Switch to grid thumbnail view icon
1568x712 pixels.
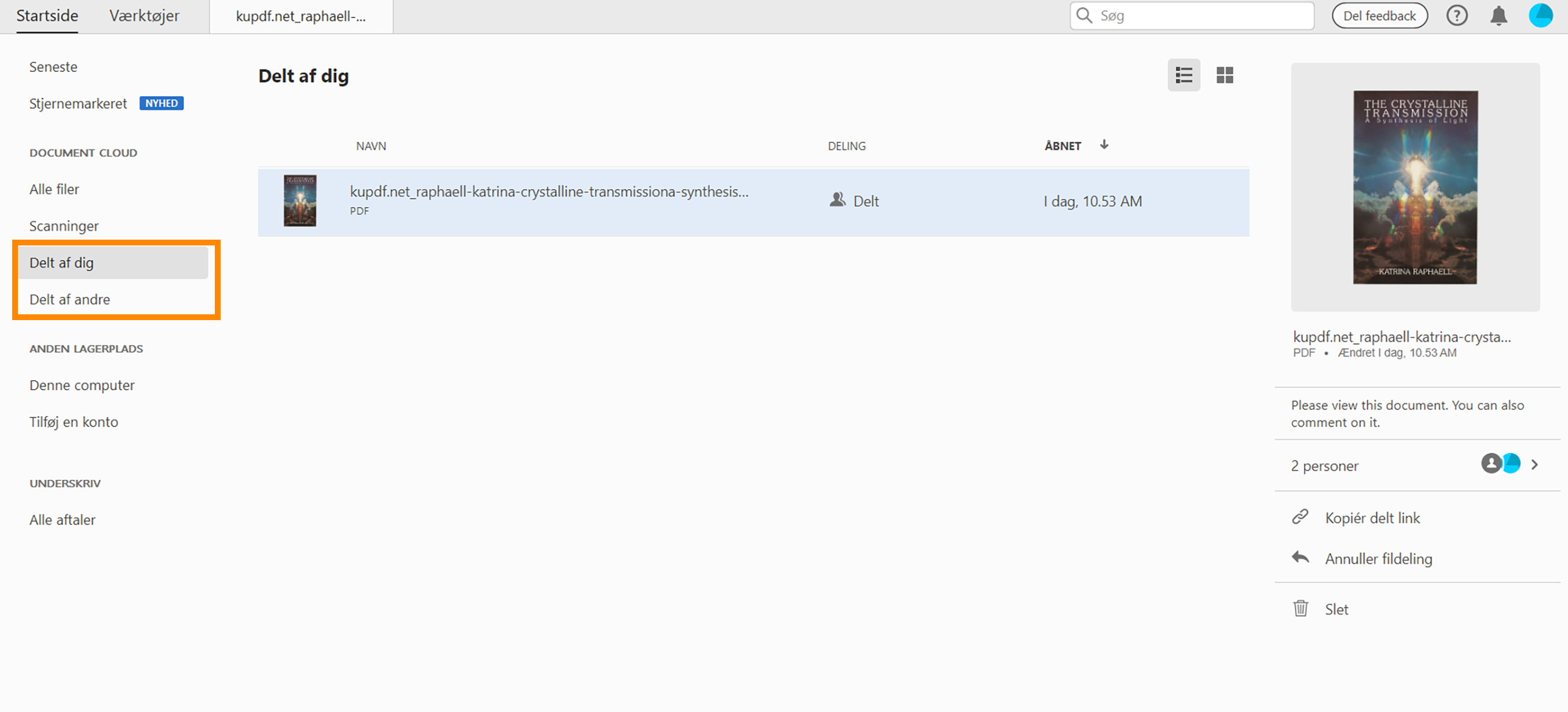(1224, 75)
